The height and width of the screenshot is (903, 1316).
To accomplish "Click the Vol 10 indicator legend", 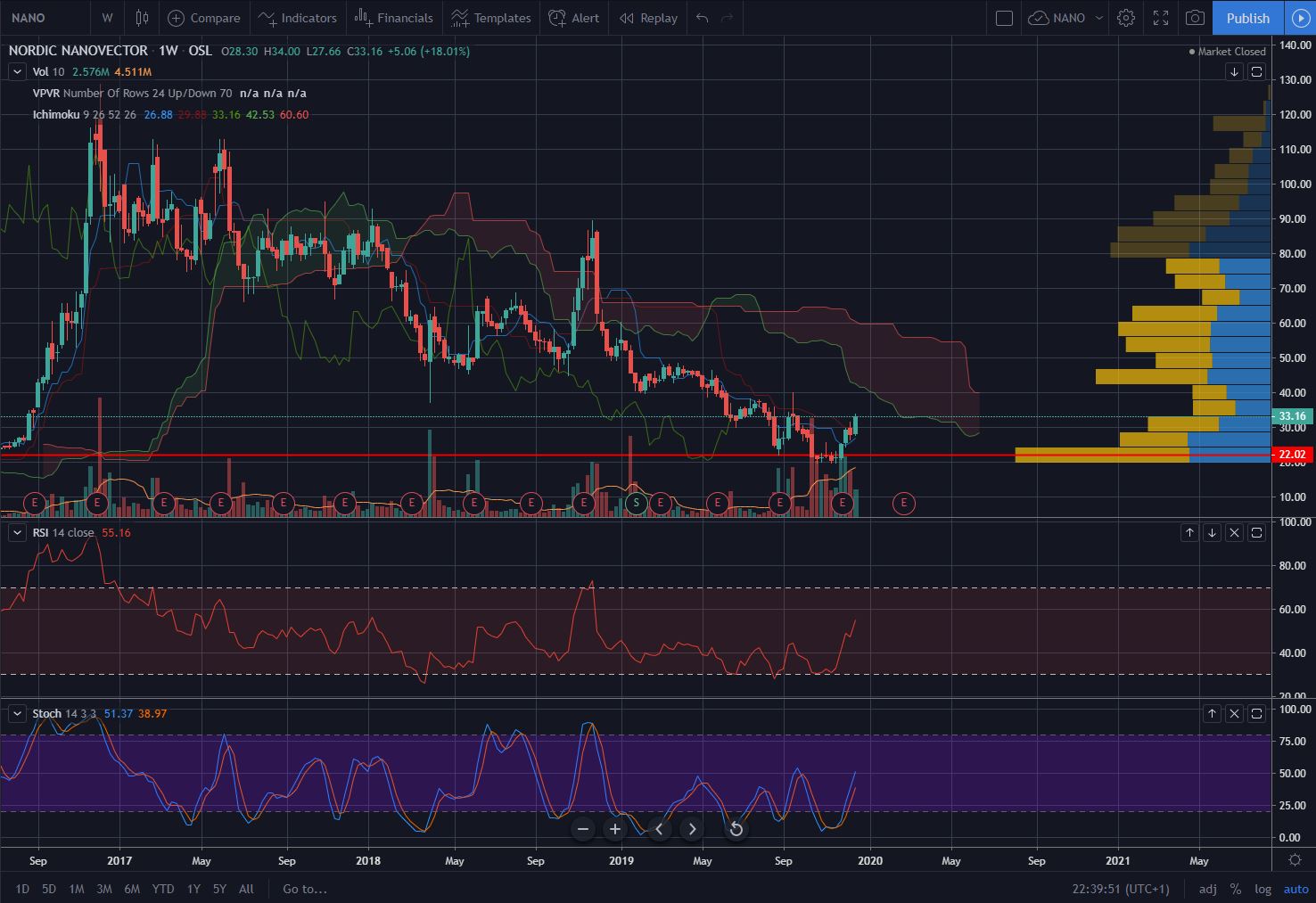I will click(x=92, y=71).
